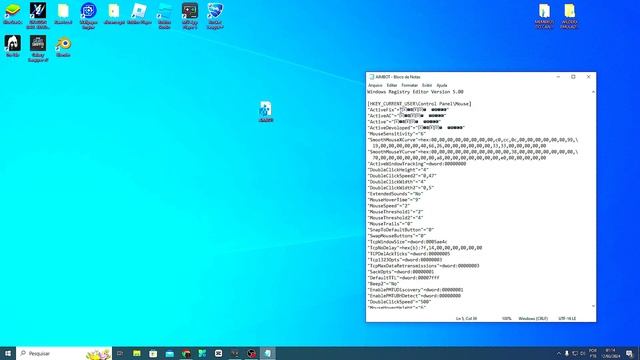Click the "TcpMaxDataRetransmissions" line
640x360 pixels.
tap(423, 266)
